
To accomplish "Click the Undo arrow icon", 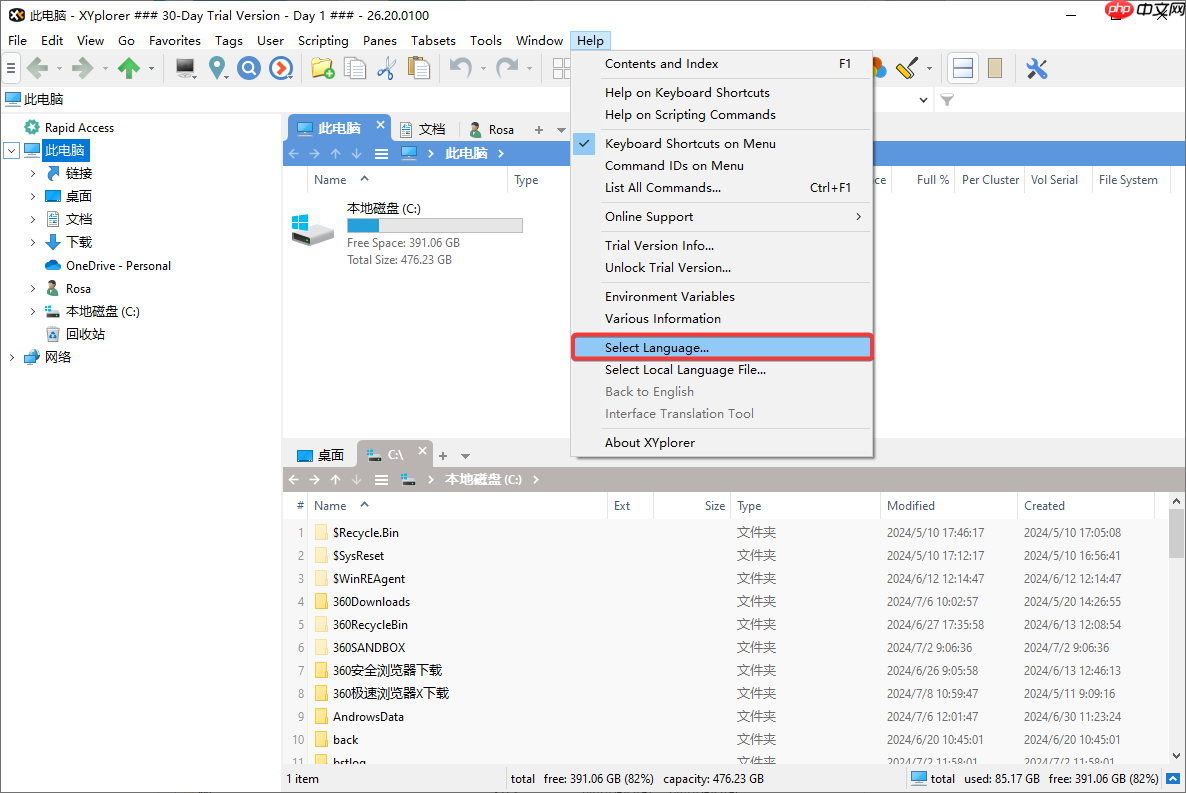I will point(461,69).
